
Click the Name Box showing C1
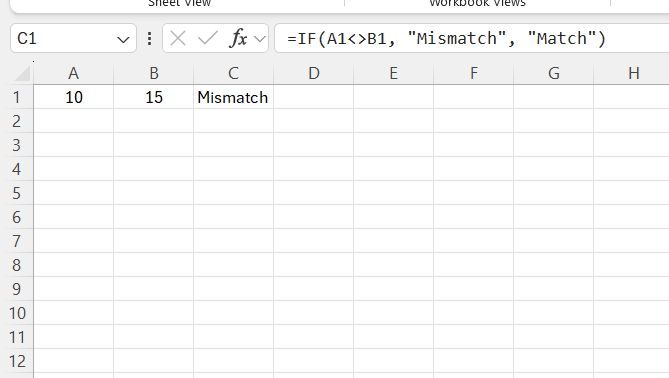(x=73, y=38)
